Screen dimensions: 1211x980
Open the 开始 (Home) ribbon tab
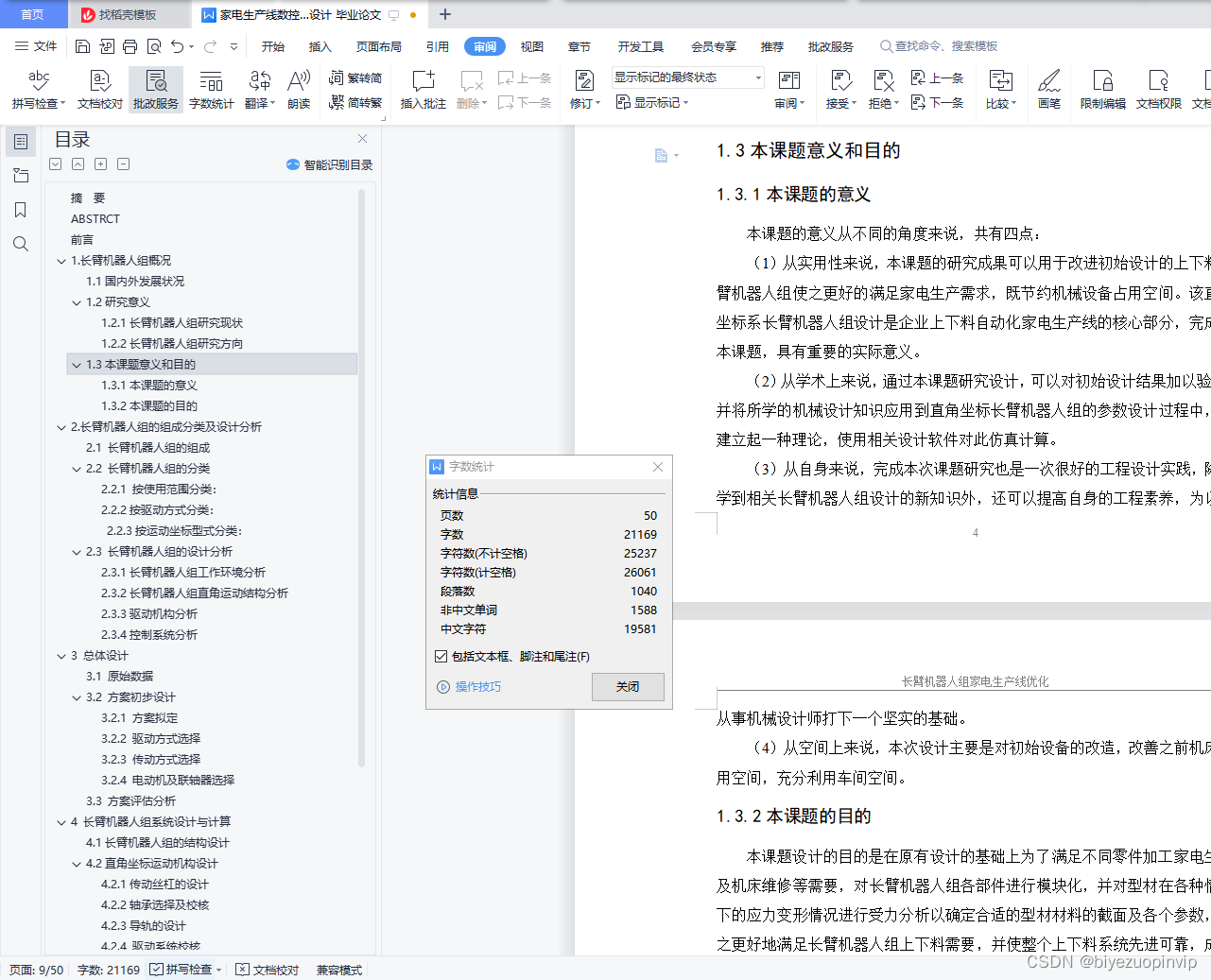pyautogui.click(x=273, y=46)
